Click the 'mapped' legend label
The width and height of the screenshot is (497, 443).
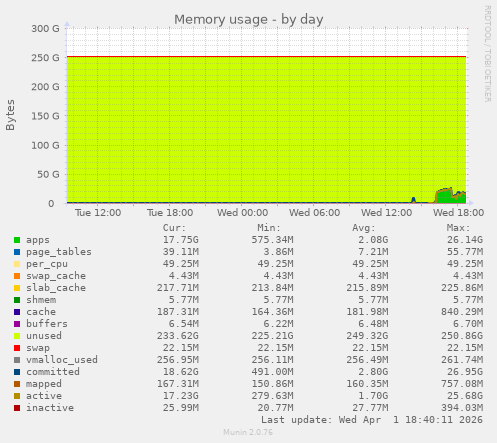pyautogui.click(x=44, y=384)
